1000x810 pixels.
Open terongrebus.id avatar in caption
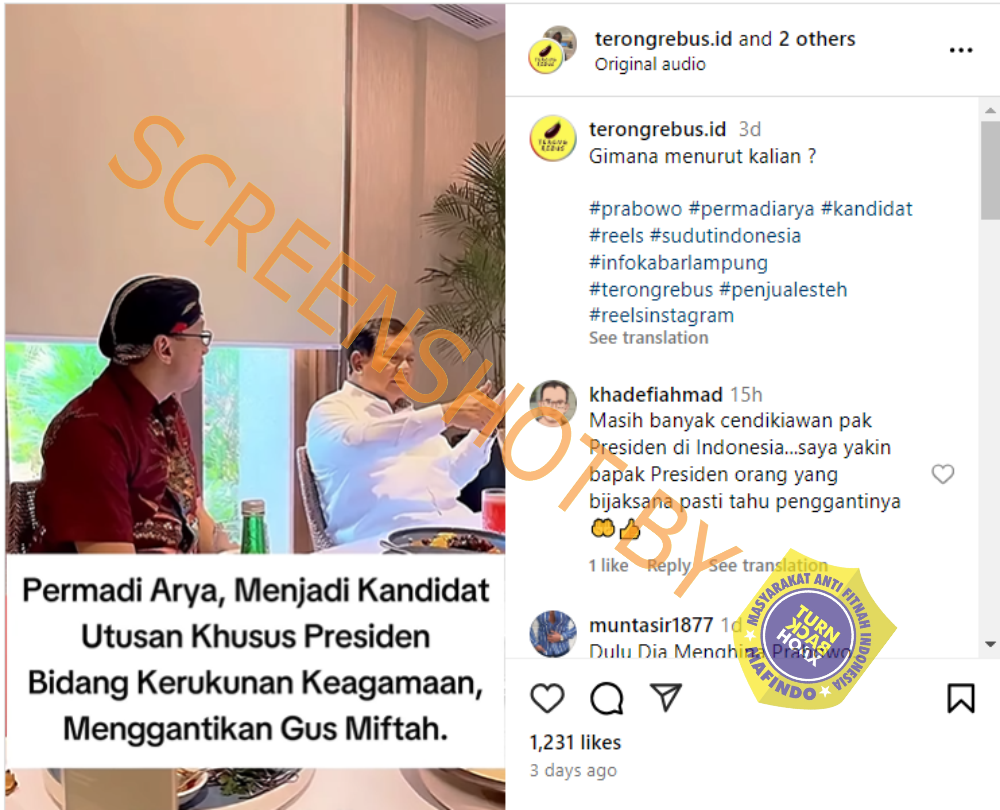click(x=552, y=138)
